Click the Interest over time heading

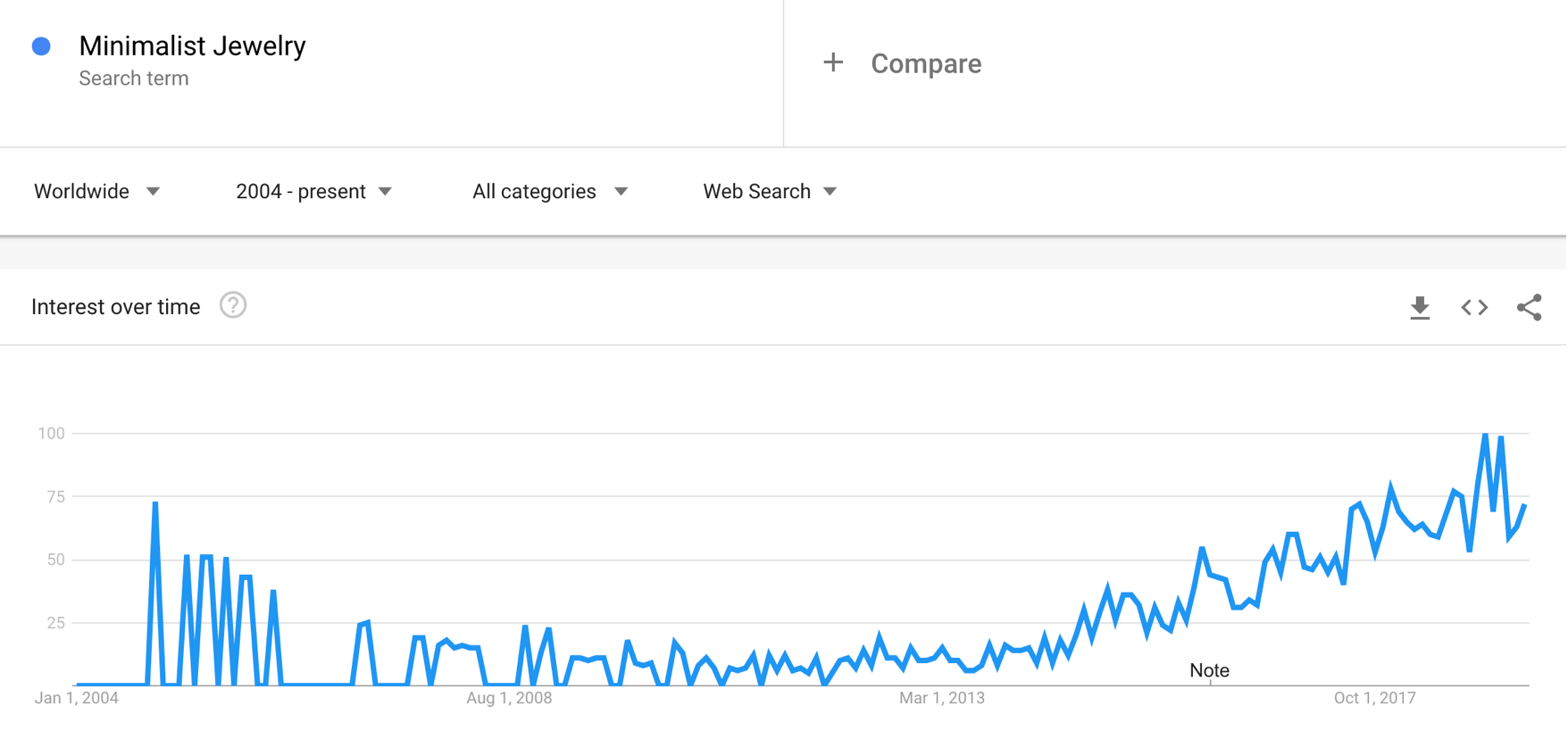115,307
